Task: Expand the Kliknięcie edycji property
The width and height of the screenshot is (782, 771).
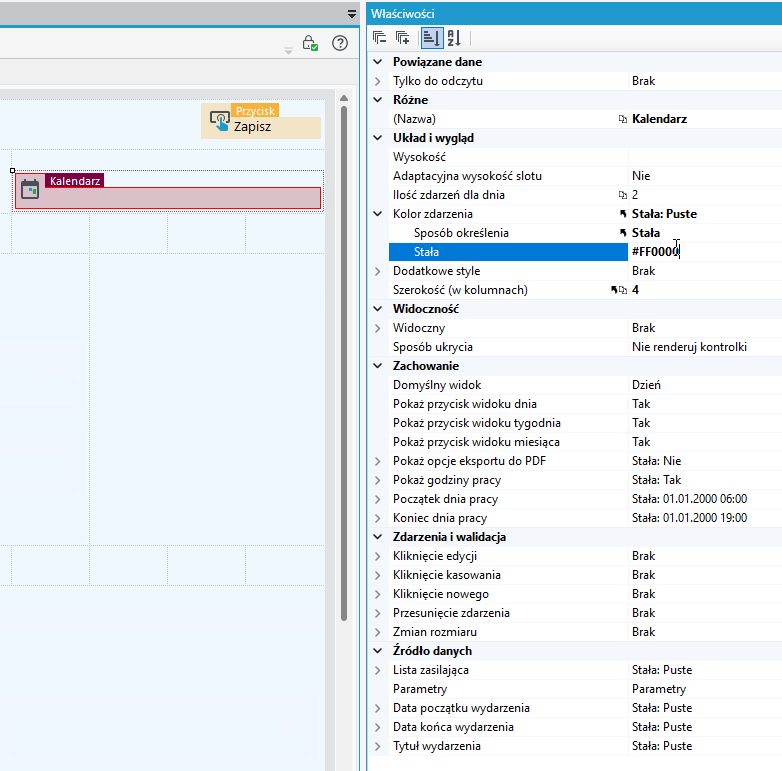Action: [378, 556]
